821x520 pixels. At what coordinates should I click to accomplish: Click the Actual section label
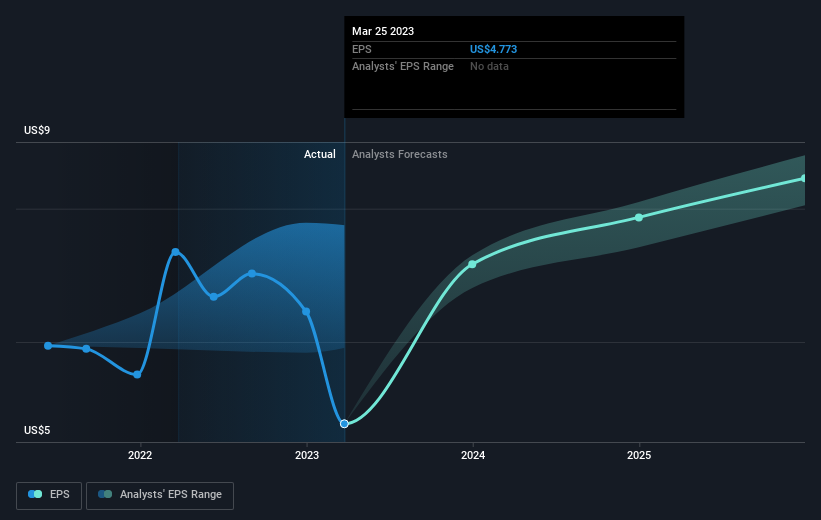click(320, 154)
